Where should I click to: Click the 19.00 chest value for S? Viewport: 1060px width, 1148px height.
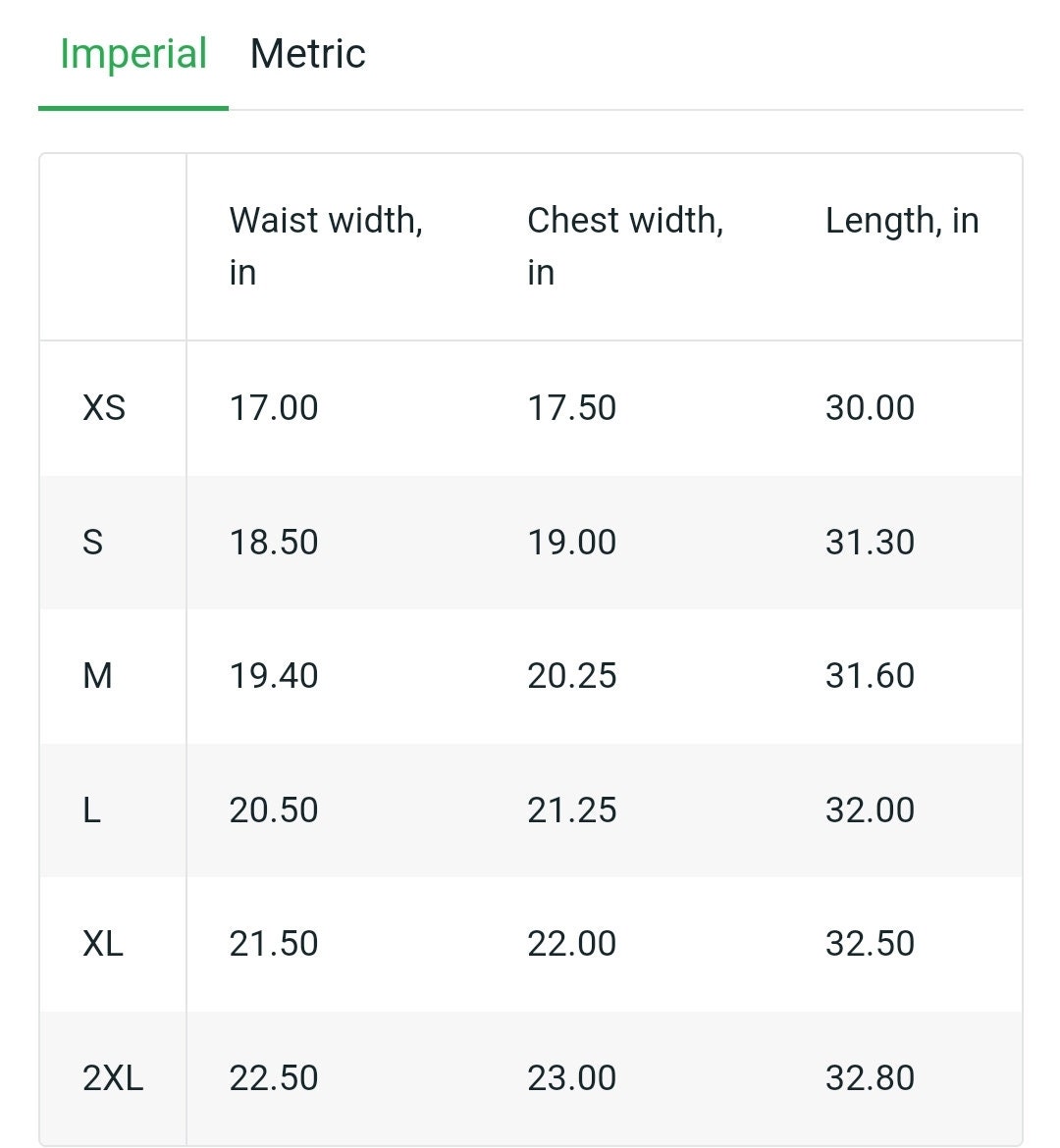click(x=571, y=543)
